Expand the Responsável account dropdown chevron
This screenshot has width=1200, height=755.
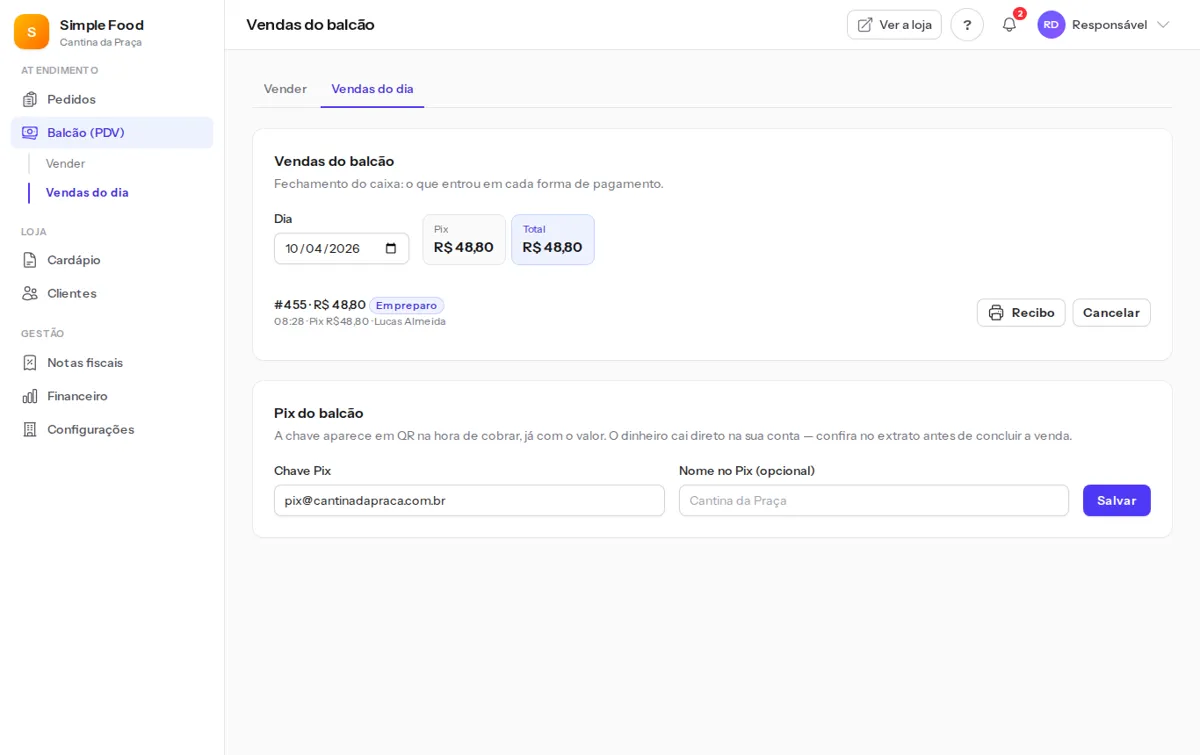(1163, 25)
